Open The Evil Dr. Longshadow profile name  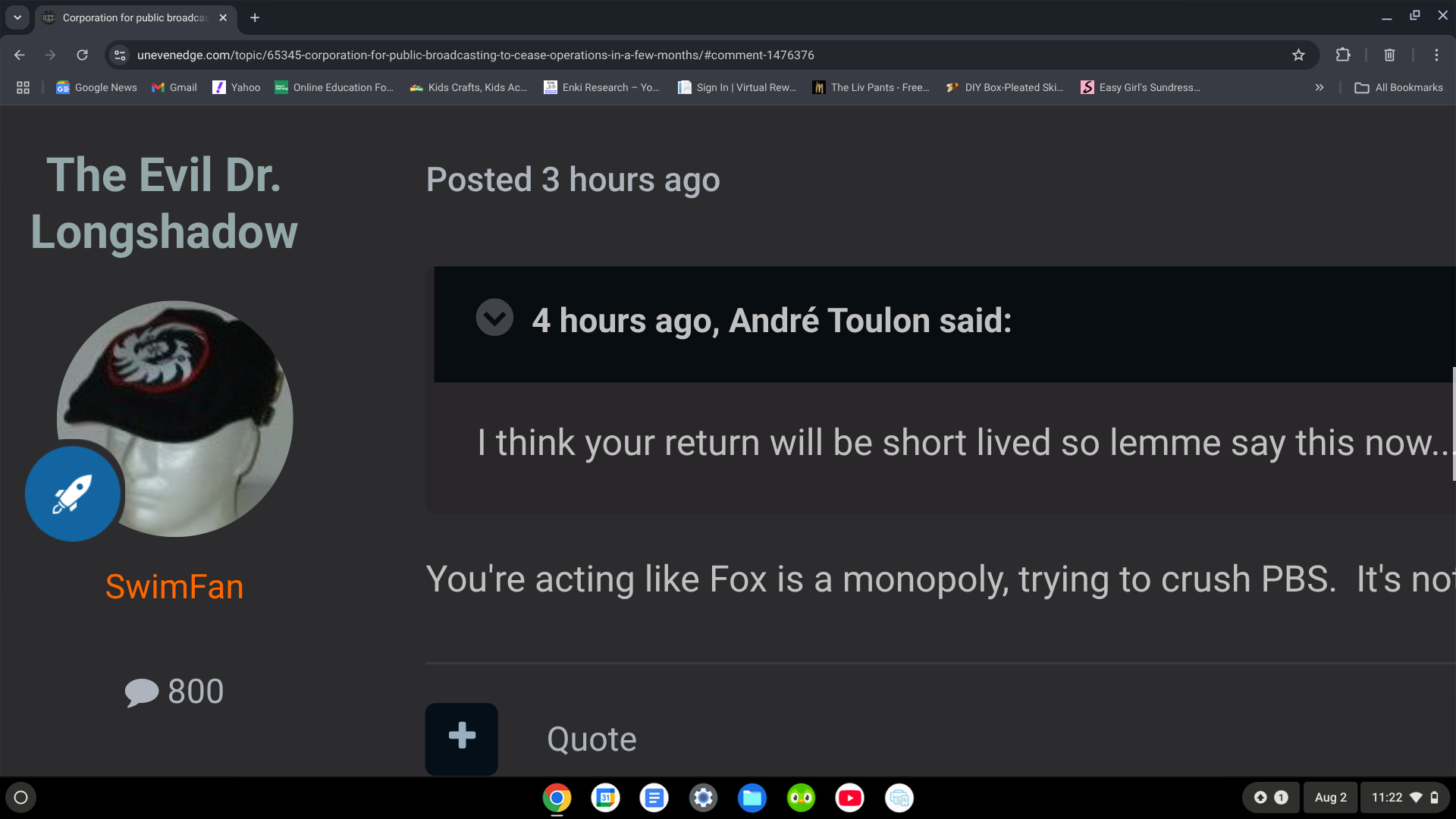164,203
